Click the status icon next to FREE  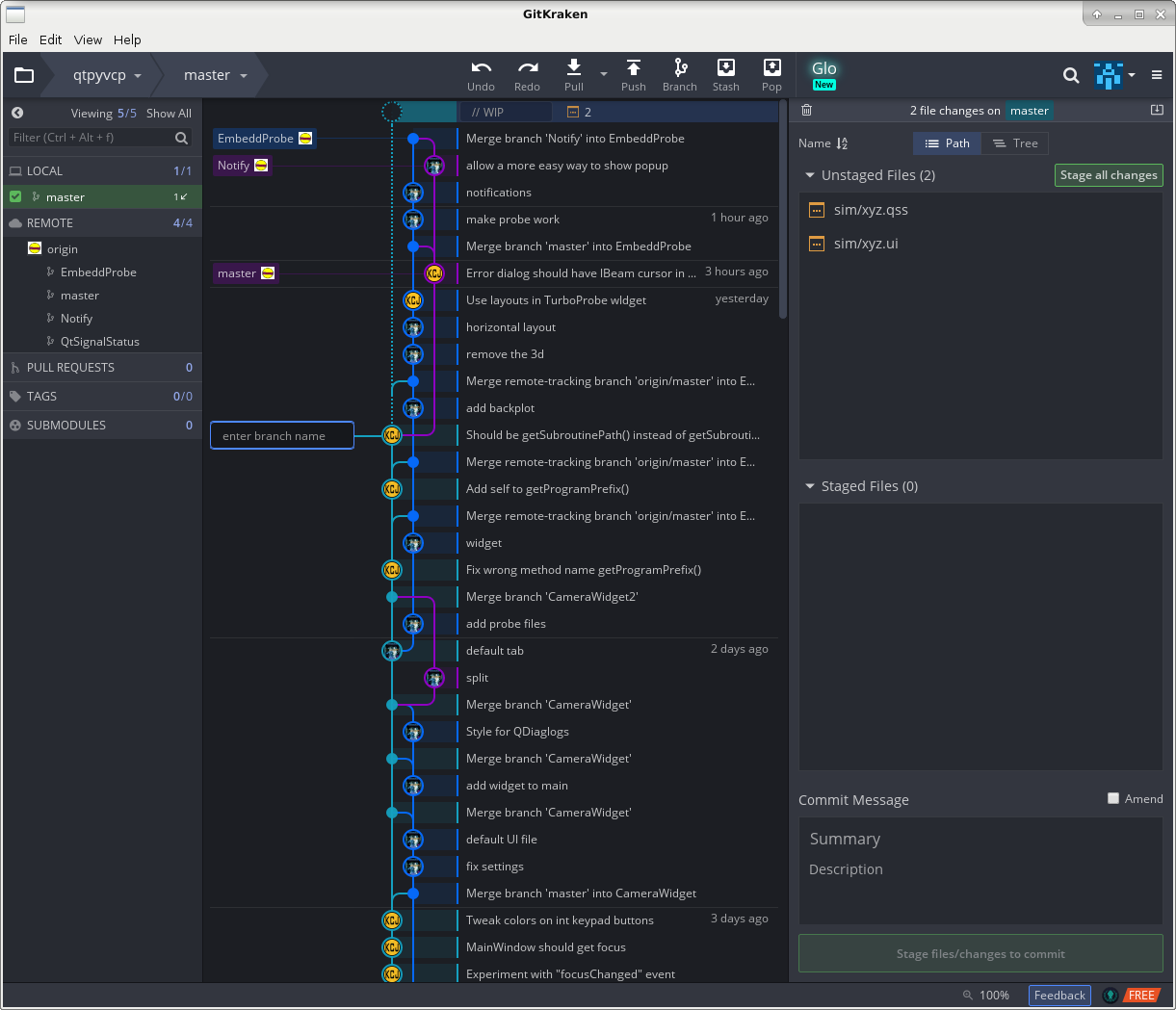pyautogui.click(x=1111, y=995)
